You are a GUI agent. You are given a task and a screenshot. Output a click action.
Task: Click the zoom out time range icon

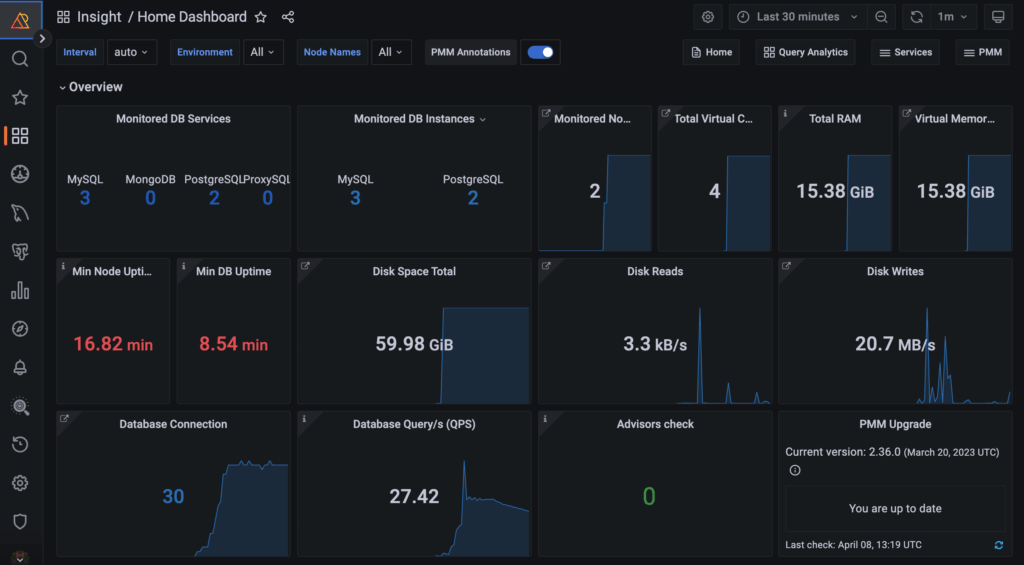pos(881,17)
